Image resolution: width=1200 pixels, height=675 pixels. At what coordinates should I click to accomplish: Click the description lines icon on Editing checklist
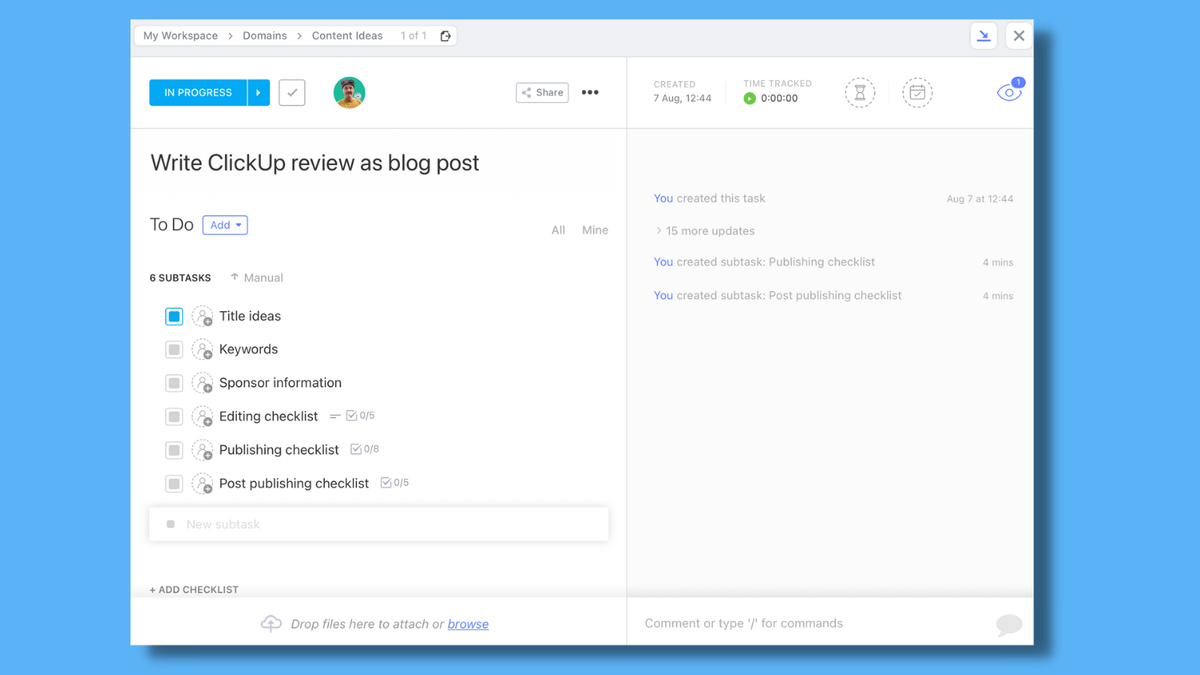coord(335,416)
